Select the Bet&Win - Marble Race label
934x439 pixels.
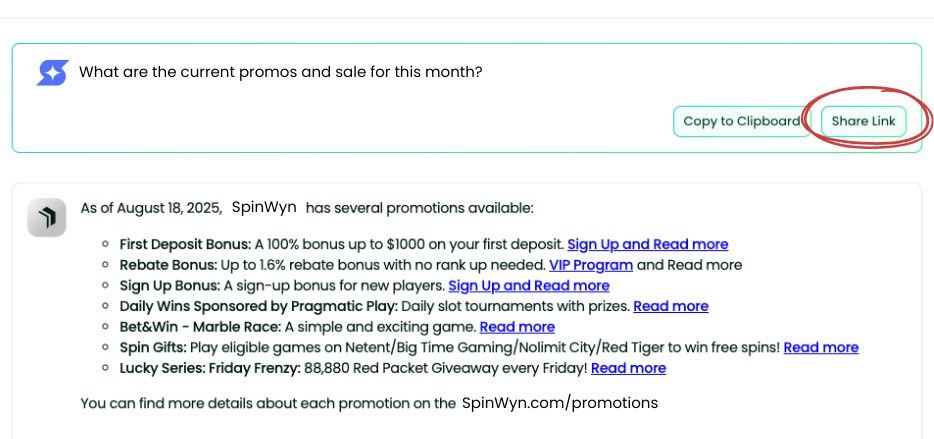201,327
